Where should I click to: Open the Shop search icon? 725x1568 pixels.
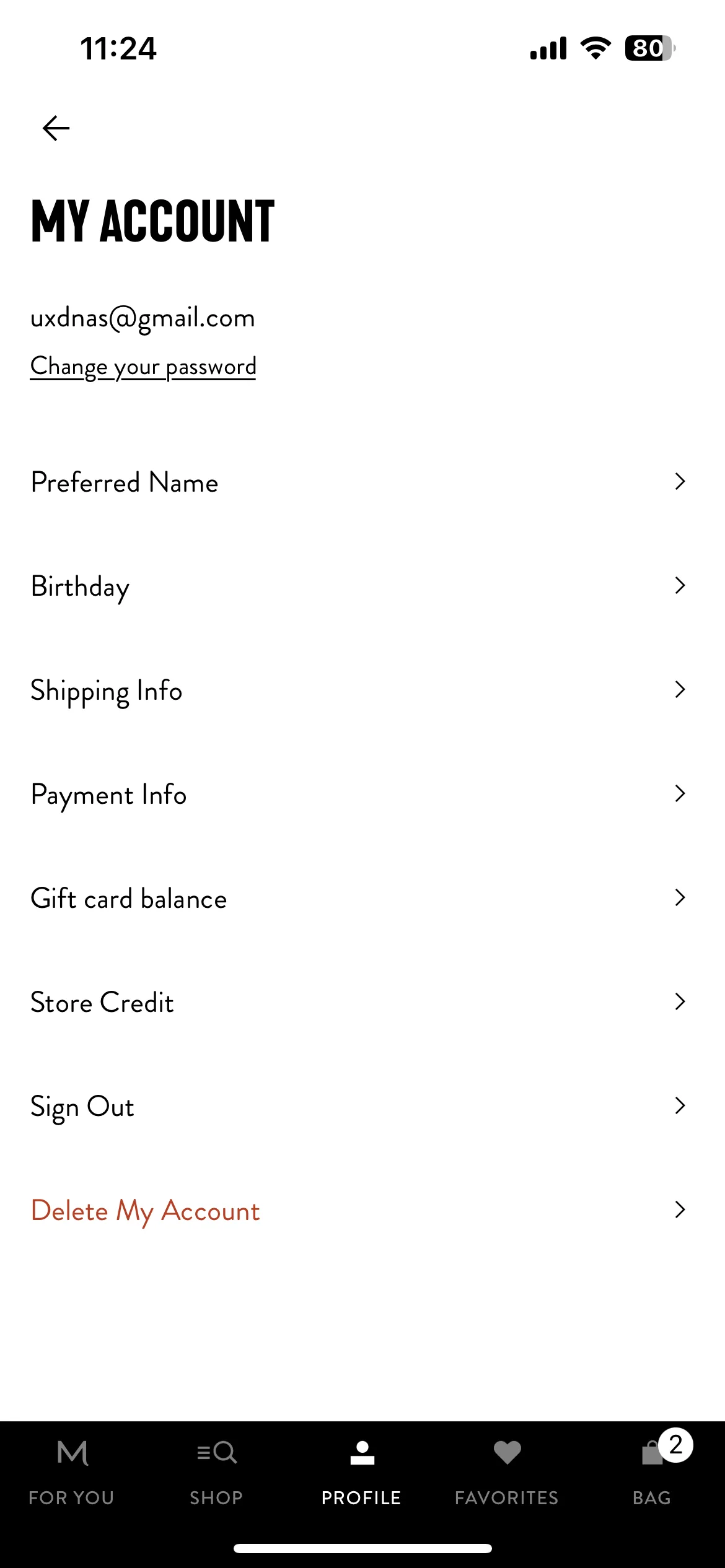217,1452
